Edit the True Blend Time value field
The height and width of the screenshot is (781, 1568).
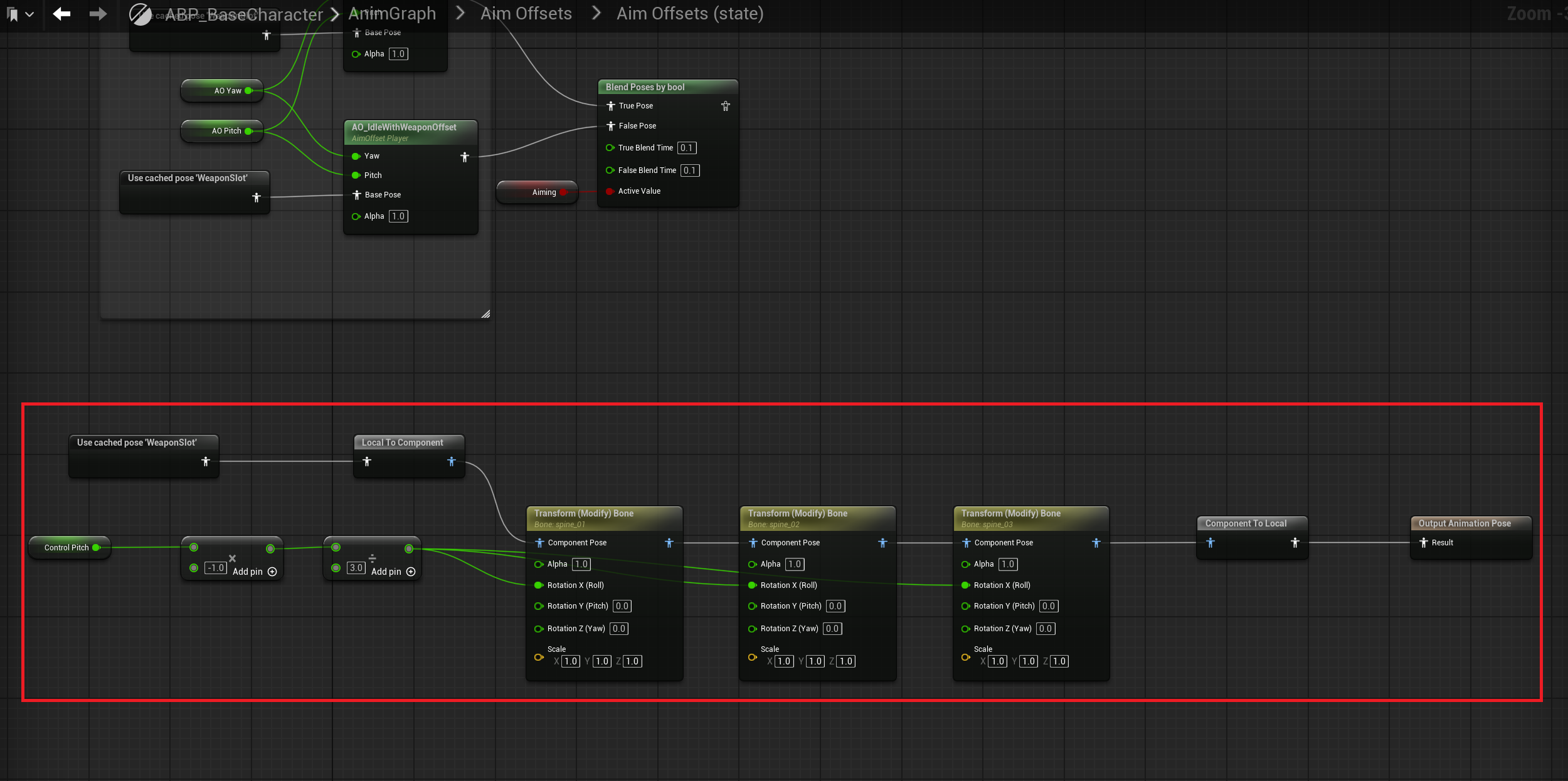pos(687,148)
